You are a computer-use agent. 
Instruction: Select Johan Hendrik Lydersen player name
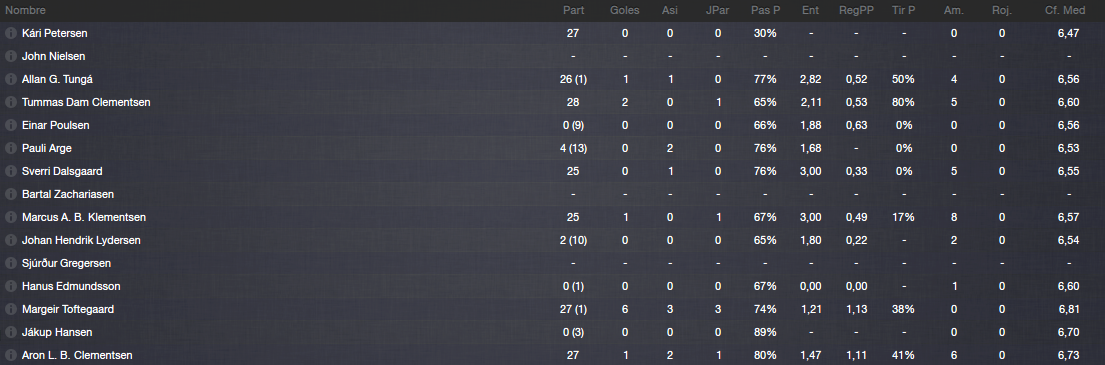81,240
